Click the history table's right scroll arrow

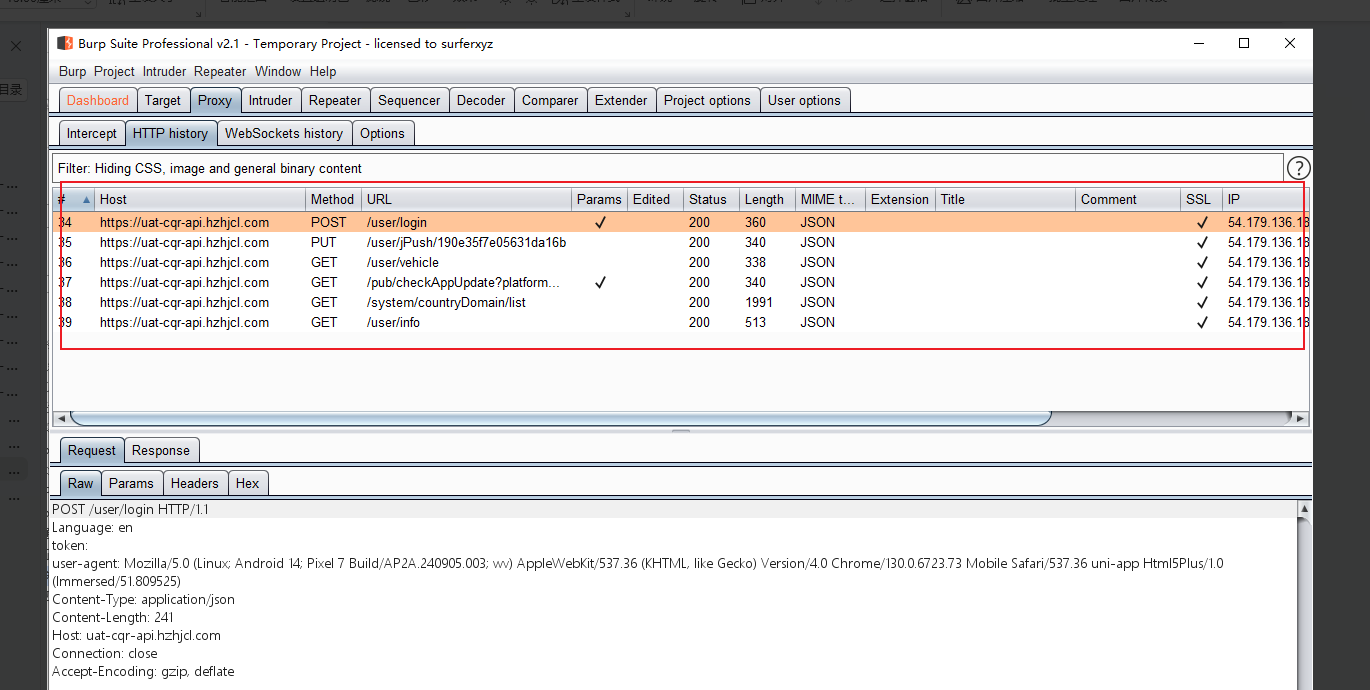click(1302, 418)
